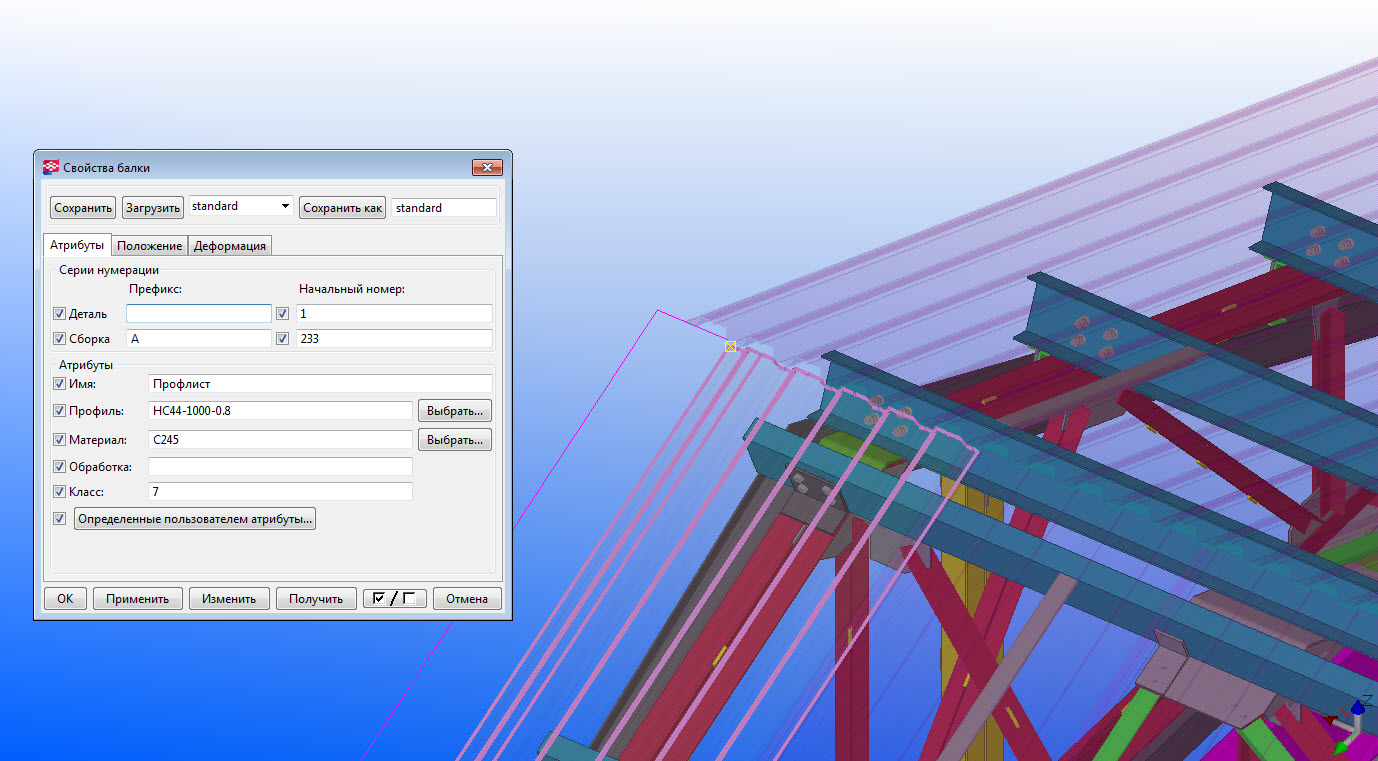Image resolution: width=1378 pixels, height=761 pixels.
Task: Toggle the Профиль checkbox
Action: [x=59, y=411]
